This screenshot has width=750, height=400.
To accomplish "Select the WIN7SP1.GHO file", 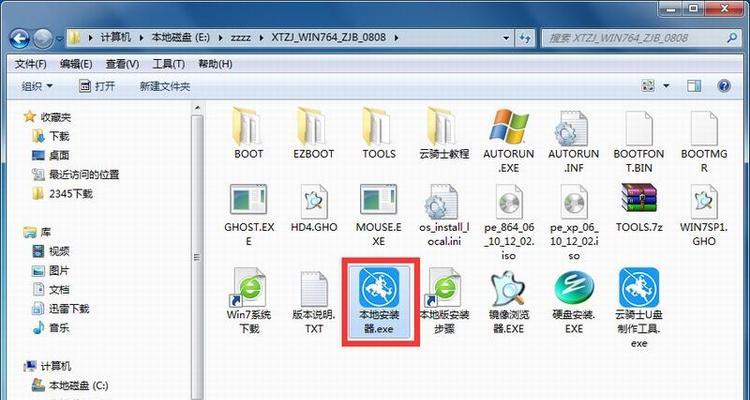I will coord(704,214).
